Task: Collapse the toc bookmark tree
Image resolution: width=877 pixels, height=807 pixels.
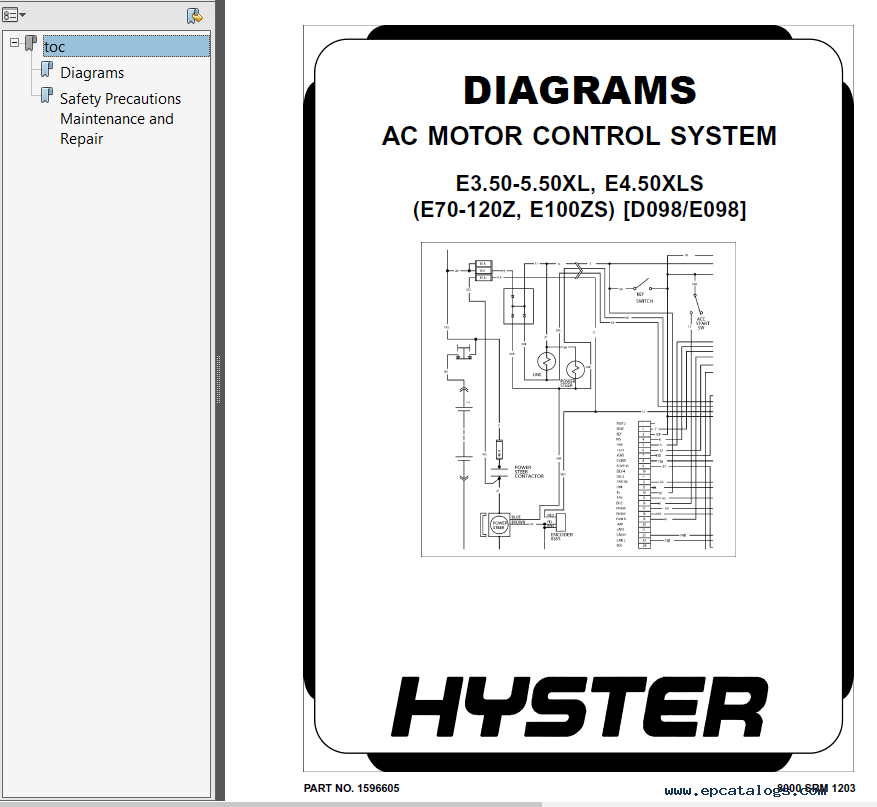Action: point(15,42)
